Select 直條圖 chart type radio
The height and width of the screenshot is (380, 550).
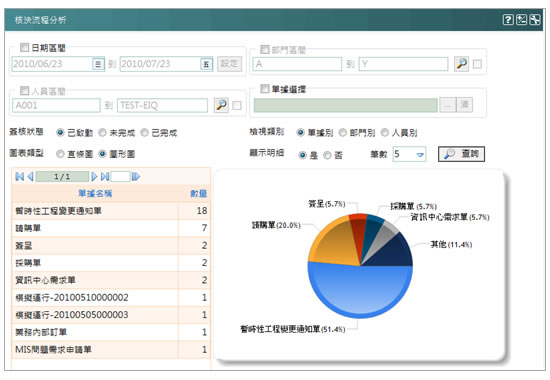click(x=60, y=154)
